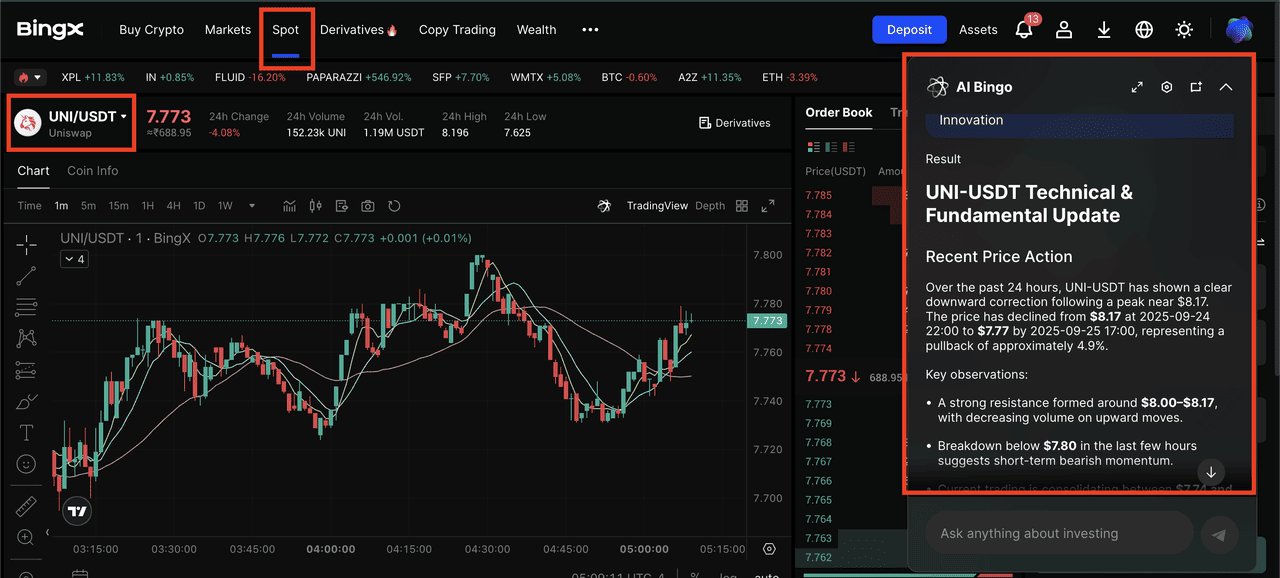Open the app download icon
This screenshot has width=1280, height=578.
pyautogui.click(x=1104, y=30)
